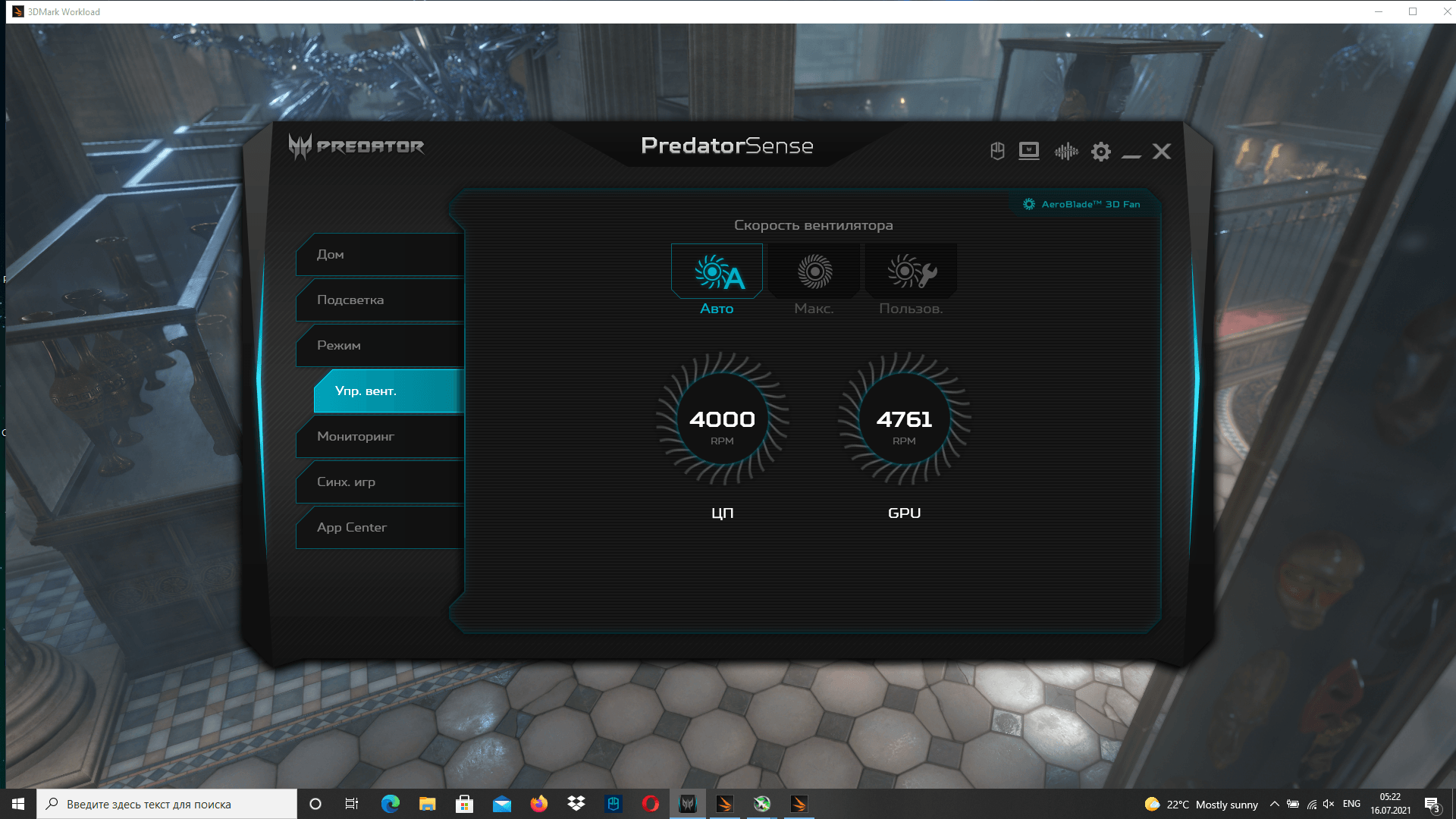This screenshot has height=819, width=1456.
Task: Click the GPU fan 4761 RPM gauge
Action: (x=904, y=419)
